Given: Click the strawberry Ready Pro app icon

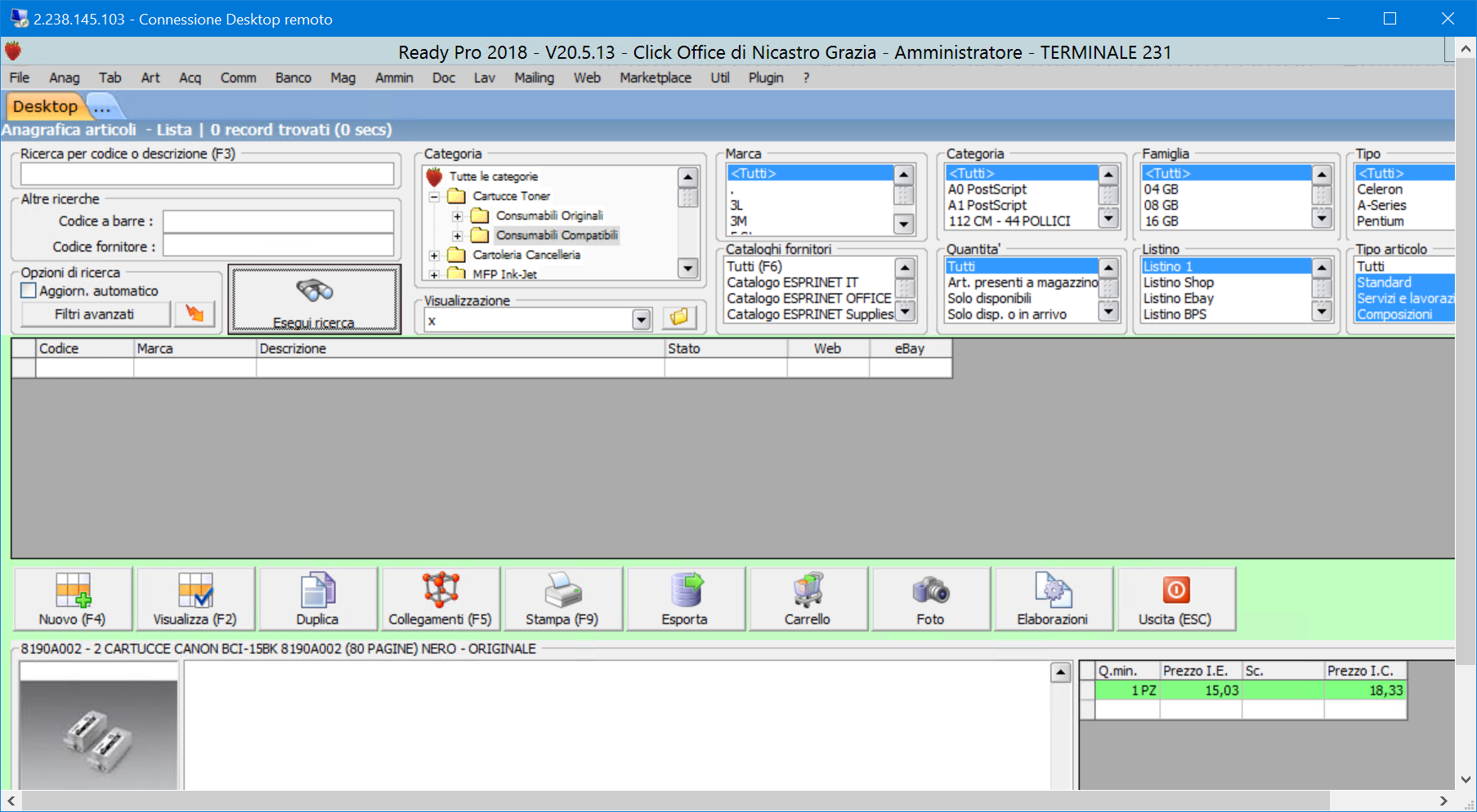Looking at the screenshot, I should (x=13, y=51).
